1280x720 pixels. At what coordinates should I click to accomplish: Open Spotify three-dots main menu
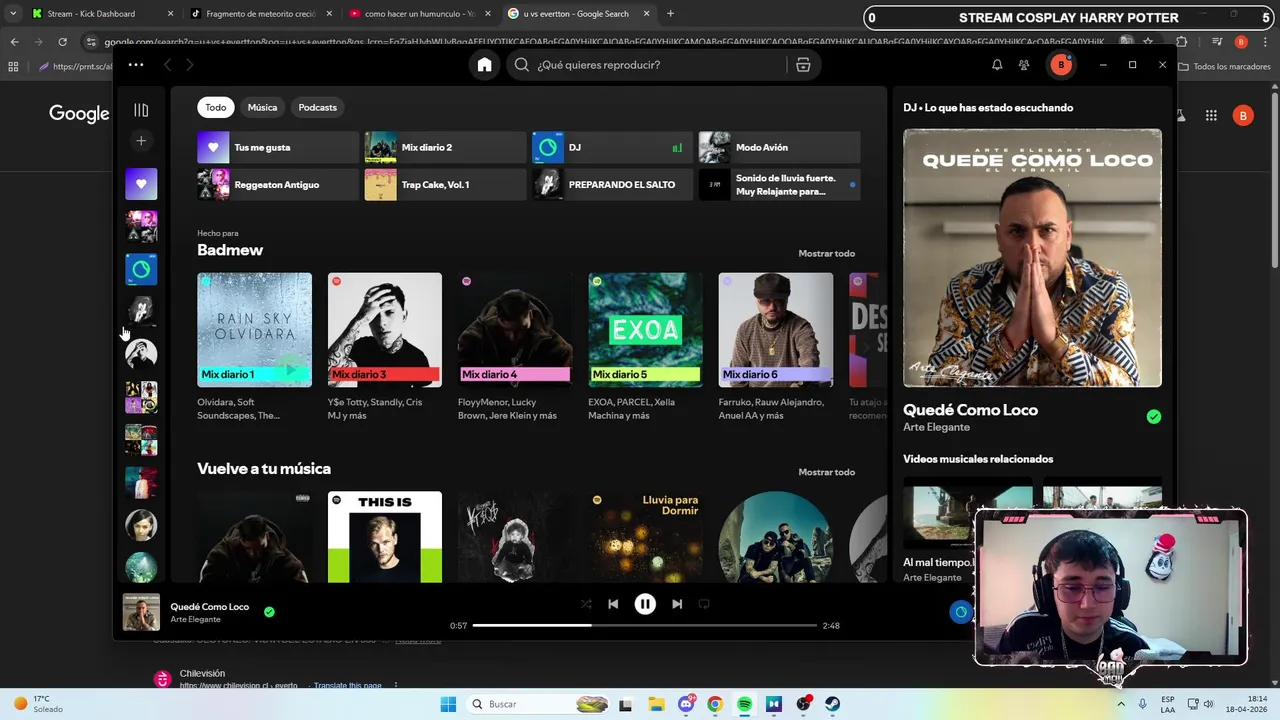point(136,65)
